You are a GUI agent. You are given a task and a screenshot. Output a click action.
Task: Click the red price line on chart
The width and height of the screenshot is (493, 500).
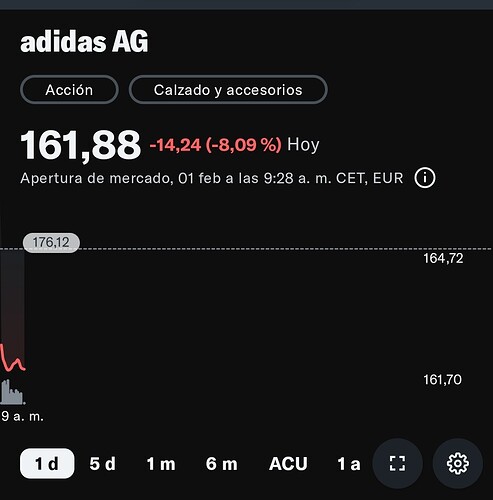tap(12, 359)
